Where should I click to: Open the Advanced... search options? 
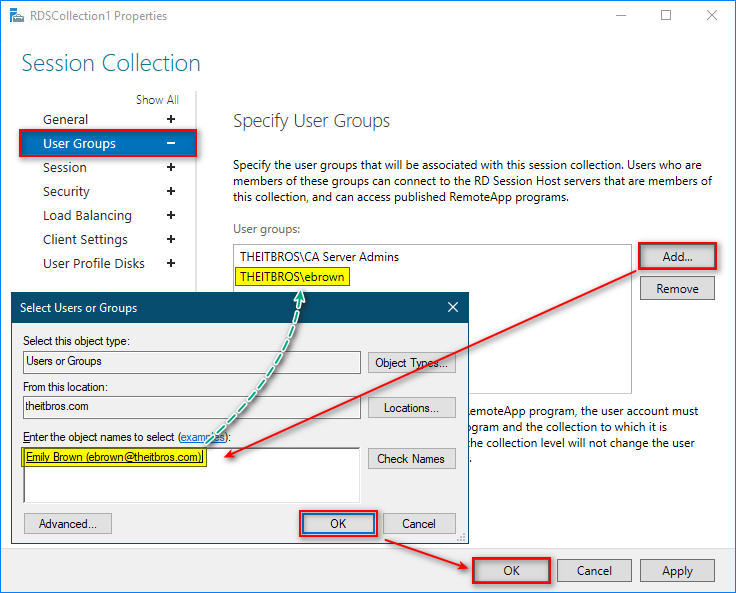pos(68,524)
